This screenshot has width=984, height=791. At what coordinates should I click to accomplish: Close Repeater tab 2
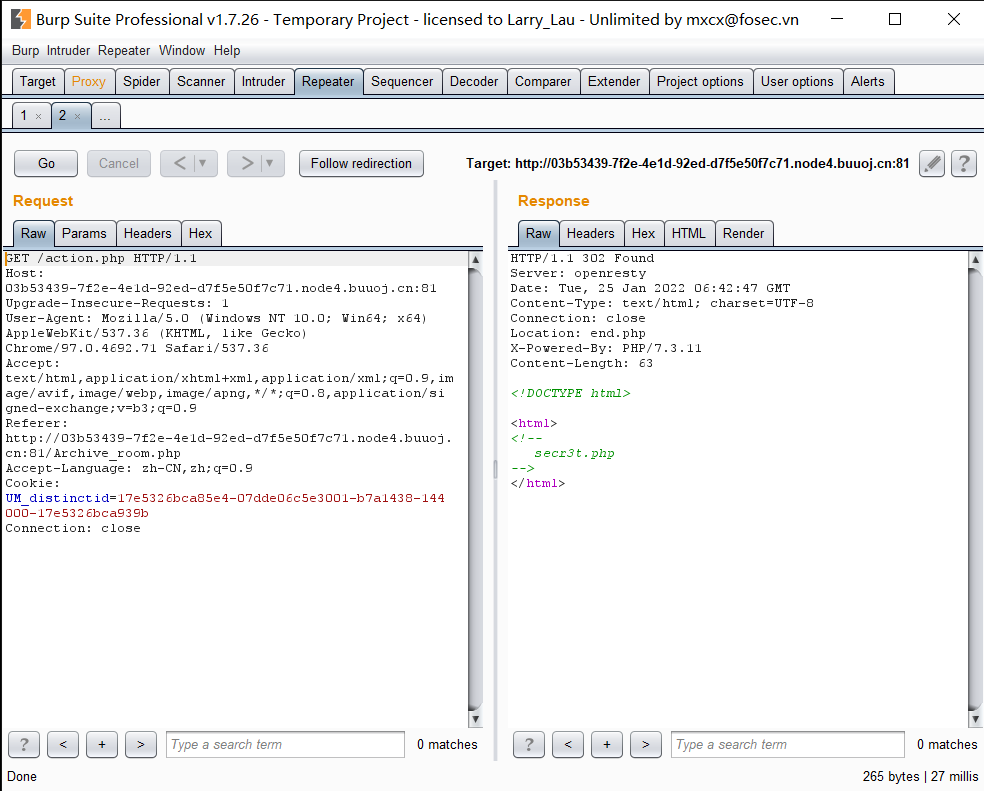pos(78,117)
